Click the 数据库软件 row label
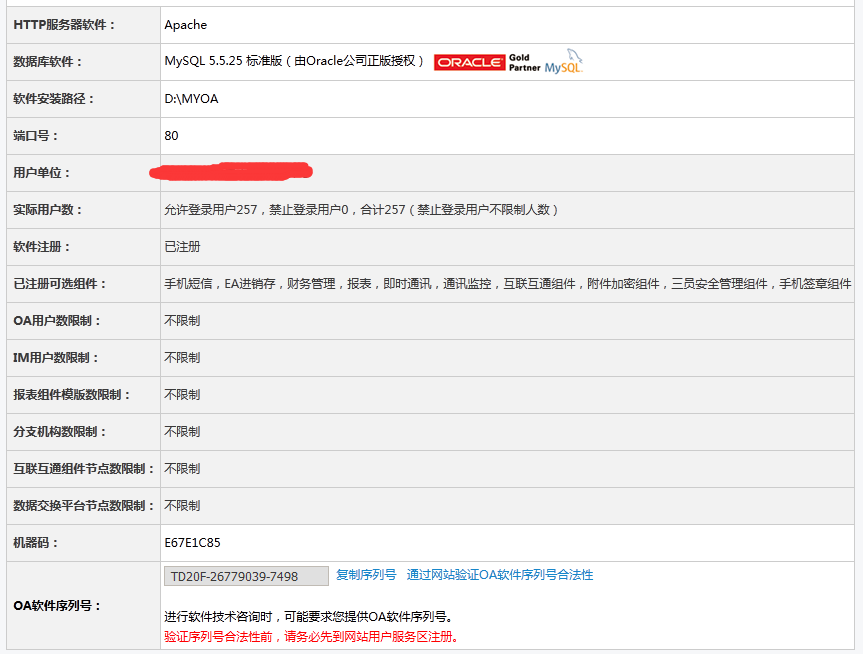863x654 pixels. click(x=48, y=62)
